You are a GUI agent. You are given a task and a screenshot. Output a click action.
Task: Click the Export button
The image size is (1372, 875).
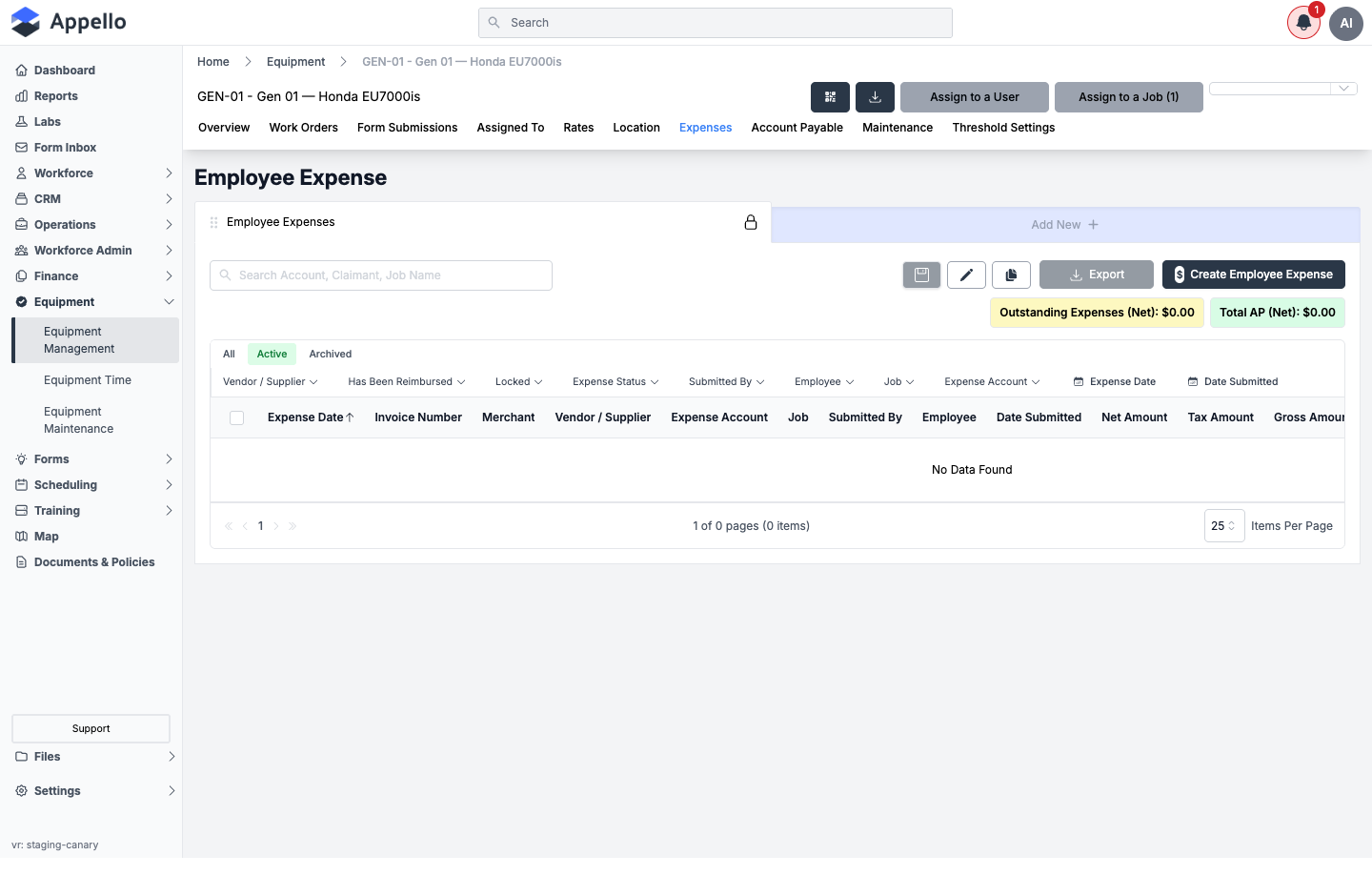pyautogui.click(x=1097, y=275)
